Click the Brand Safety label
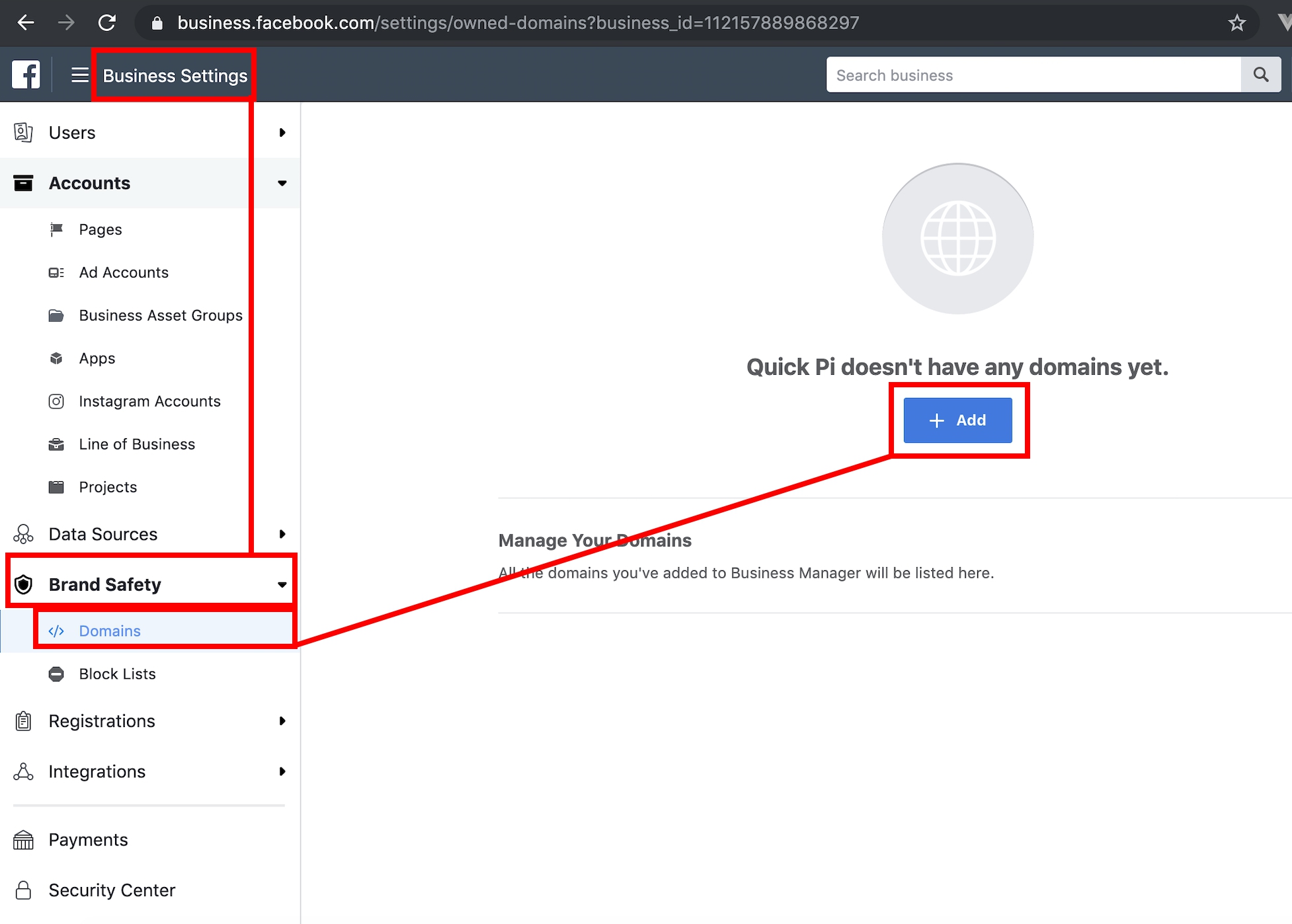Screen dimensions: 1292x924 (104, 584)
